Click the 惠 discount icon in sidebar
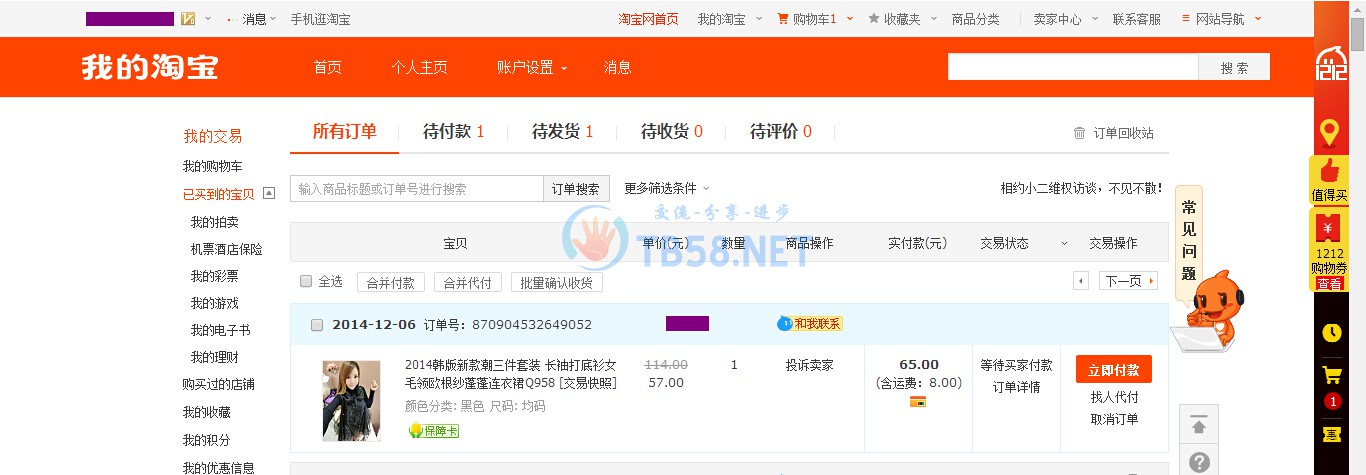 (x=1331, y=434)
